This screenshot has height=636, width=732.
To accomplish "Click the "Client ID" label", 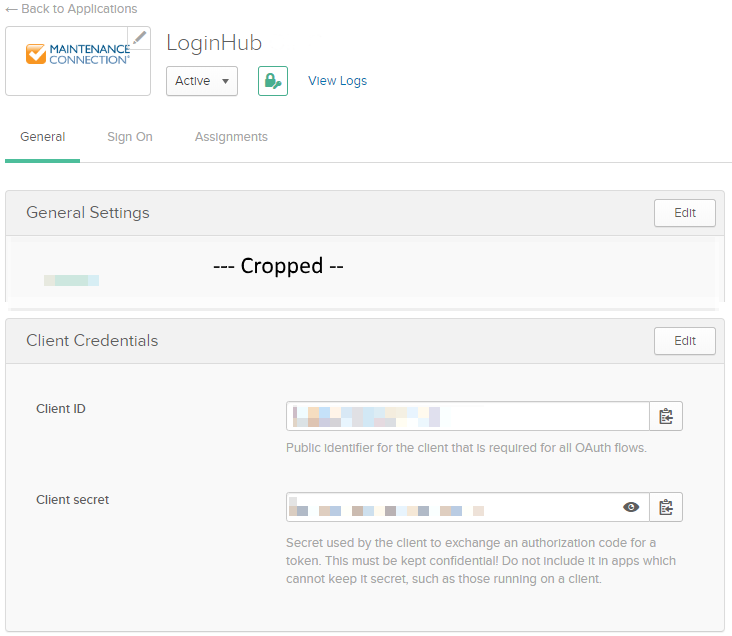I will (61, 409).
